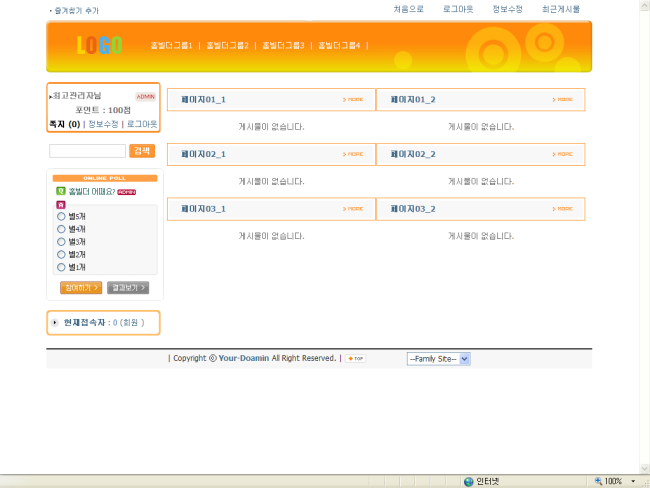Click into the search text field
Image resolution: width=650 pixels, height=488 pixels.
coord(87,151)
